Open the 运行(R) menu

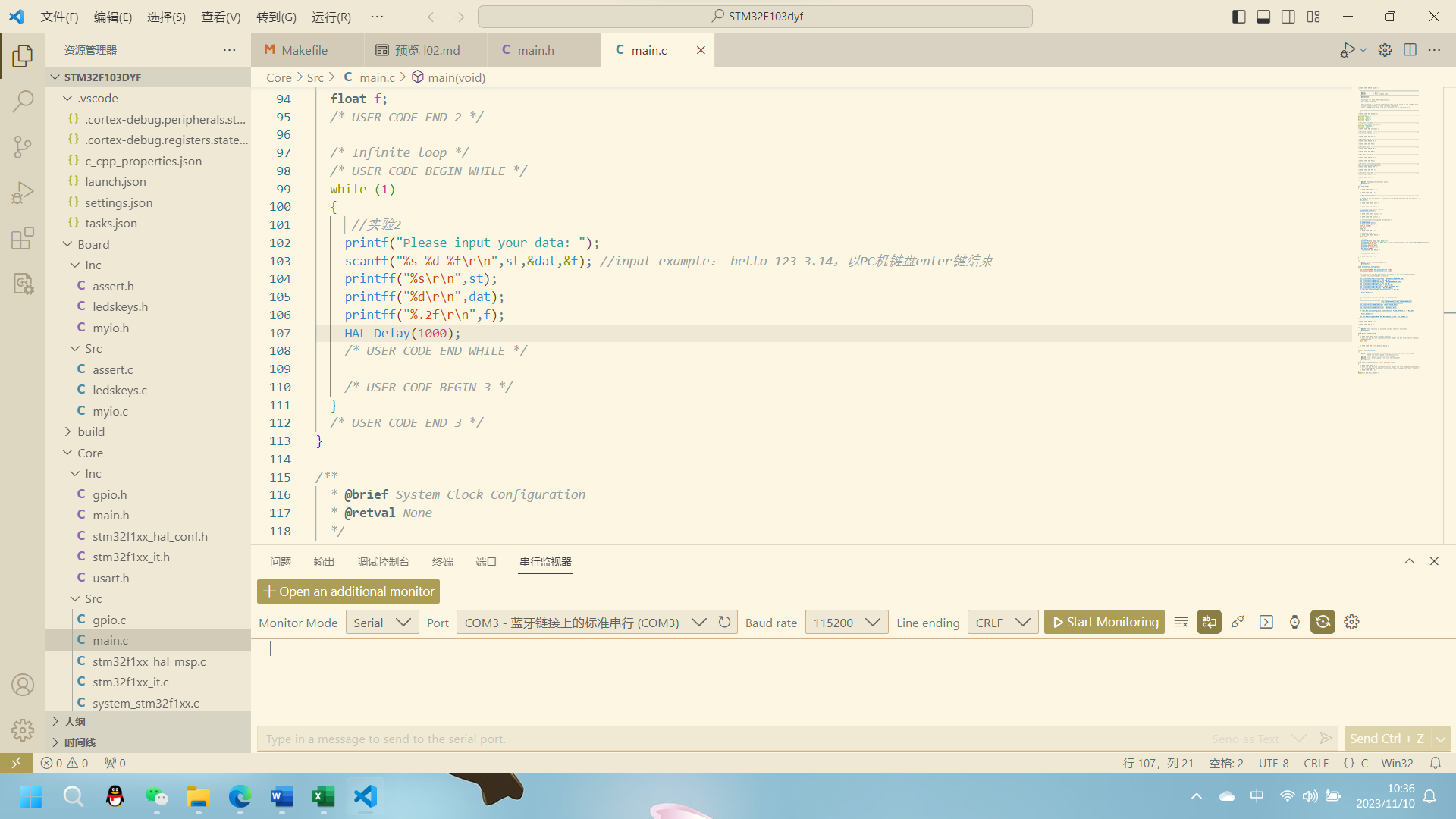click(x=331, y=17)
